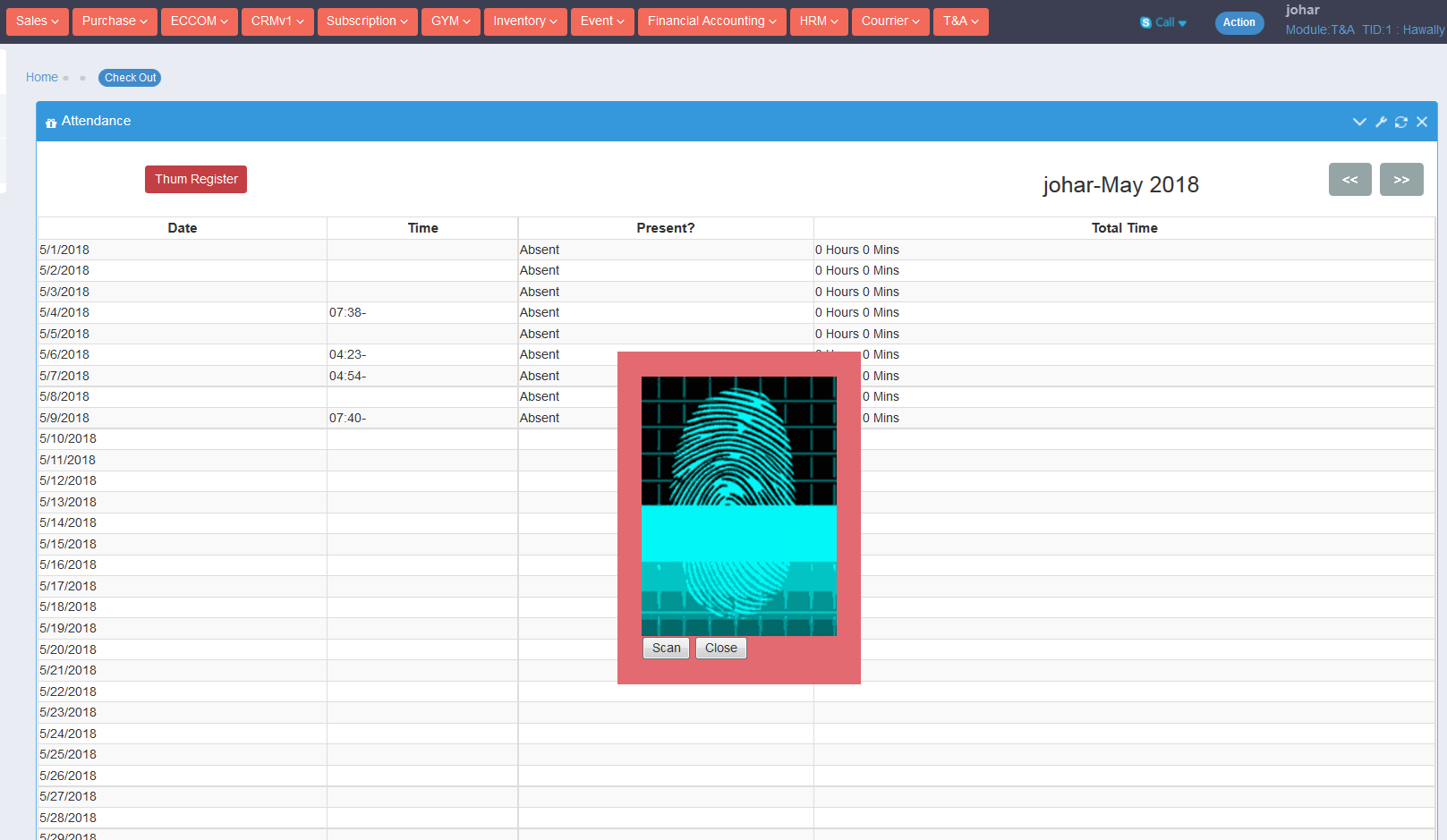This screenshot has width=1447, height=840.
Task: Follow the Home breadcrumb link
Action: tap(42, 78)
